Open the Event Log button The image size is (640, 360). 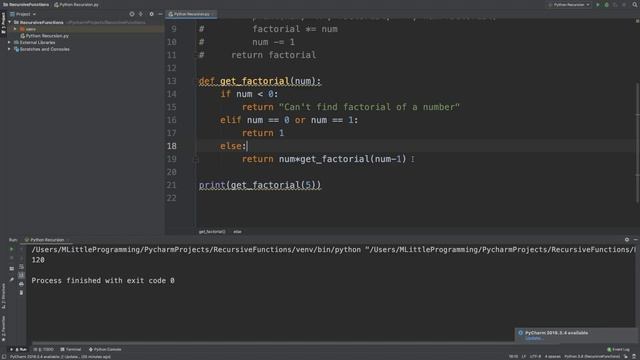click(x=618, y=349)
